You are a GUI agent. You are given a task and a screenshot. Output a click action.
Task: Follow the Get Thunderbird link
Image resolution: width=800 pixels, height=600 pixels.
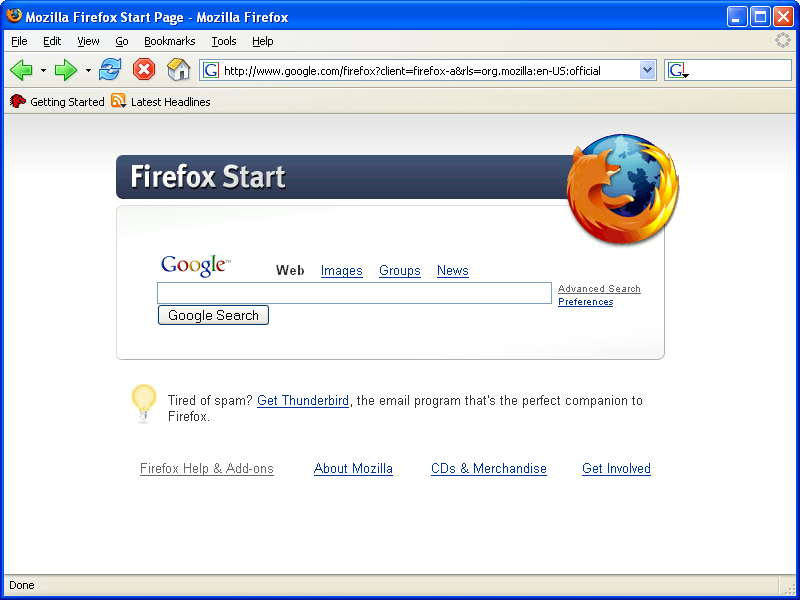coord(302,400)
